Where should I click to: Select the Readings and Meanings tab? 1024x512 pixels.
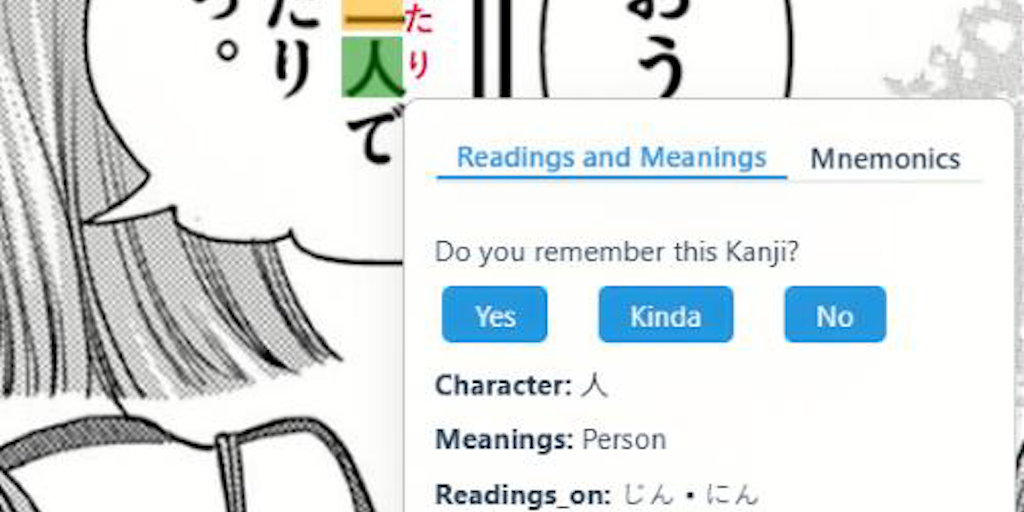pos(611,157)
